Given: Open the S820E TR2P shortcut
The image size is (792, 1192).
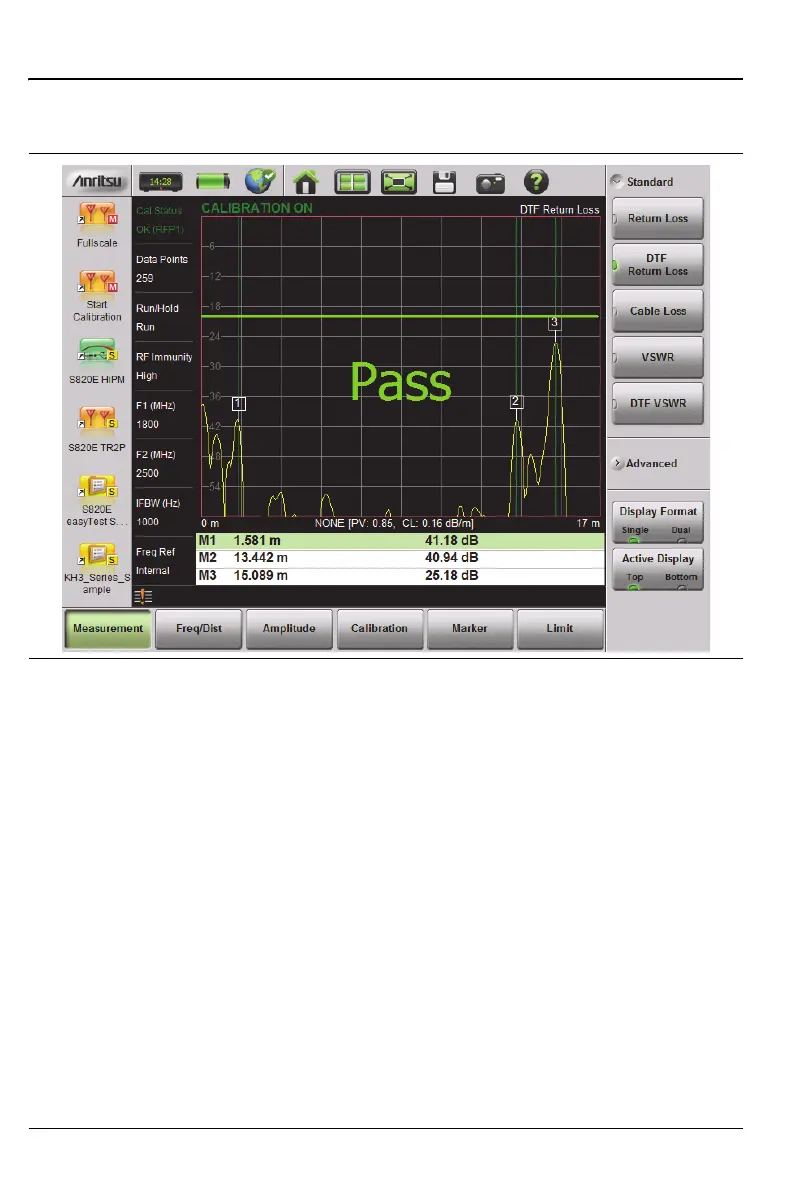Looking at the screenshot, I should (97, 419).
